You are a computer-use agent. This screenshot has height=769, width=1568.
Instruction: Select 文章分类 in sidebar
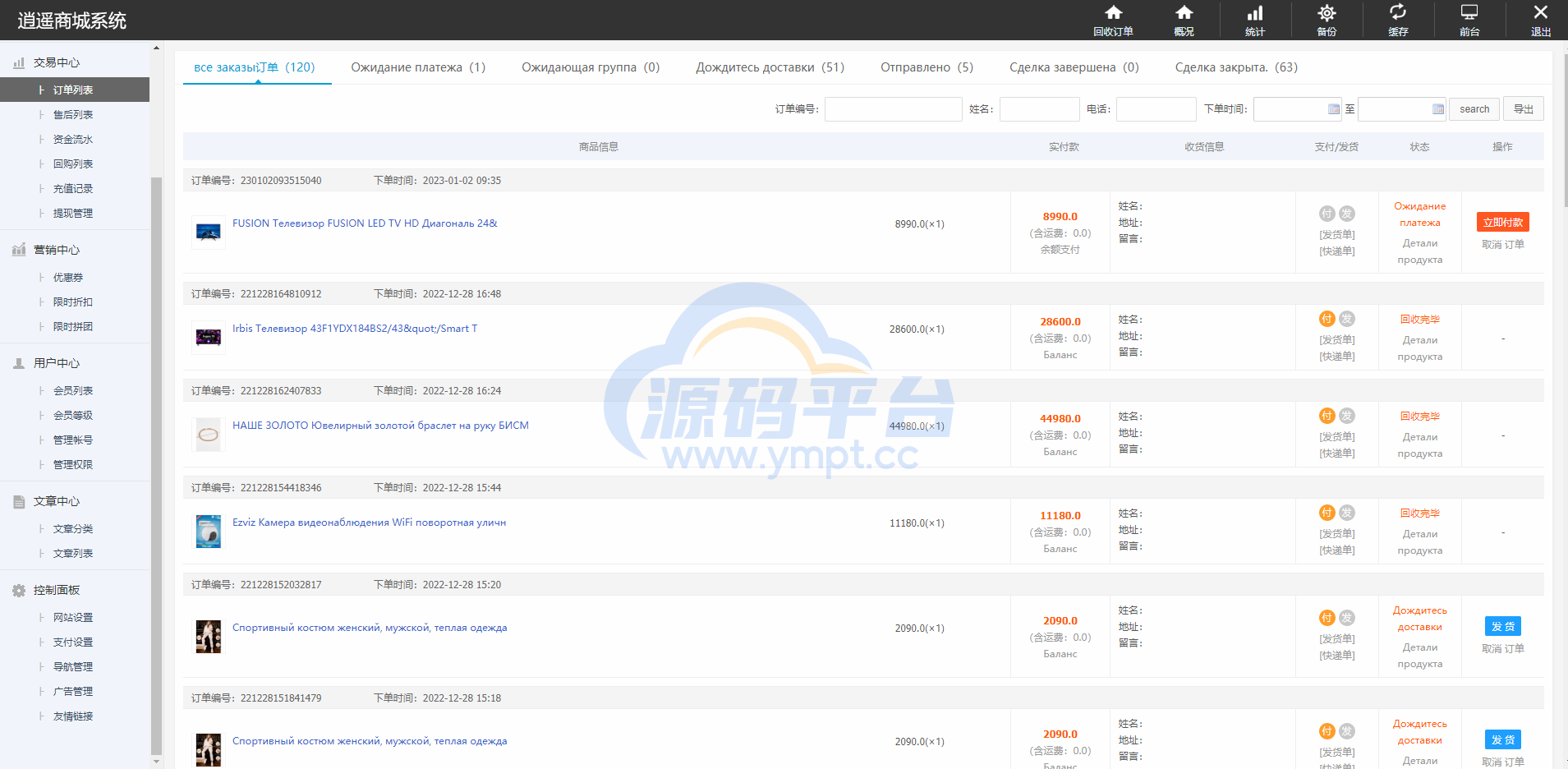click(73, 529)
